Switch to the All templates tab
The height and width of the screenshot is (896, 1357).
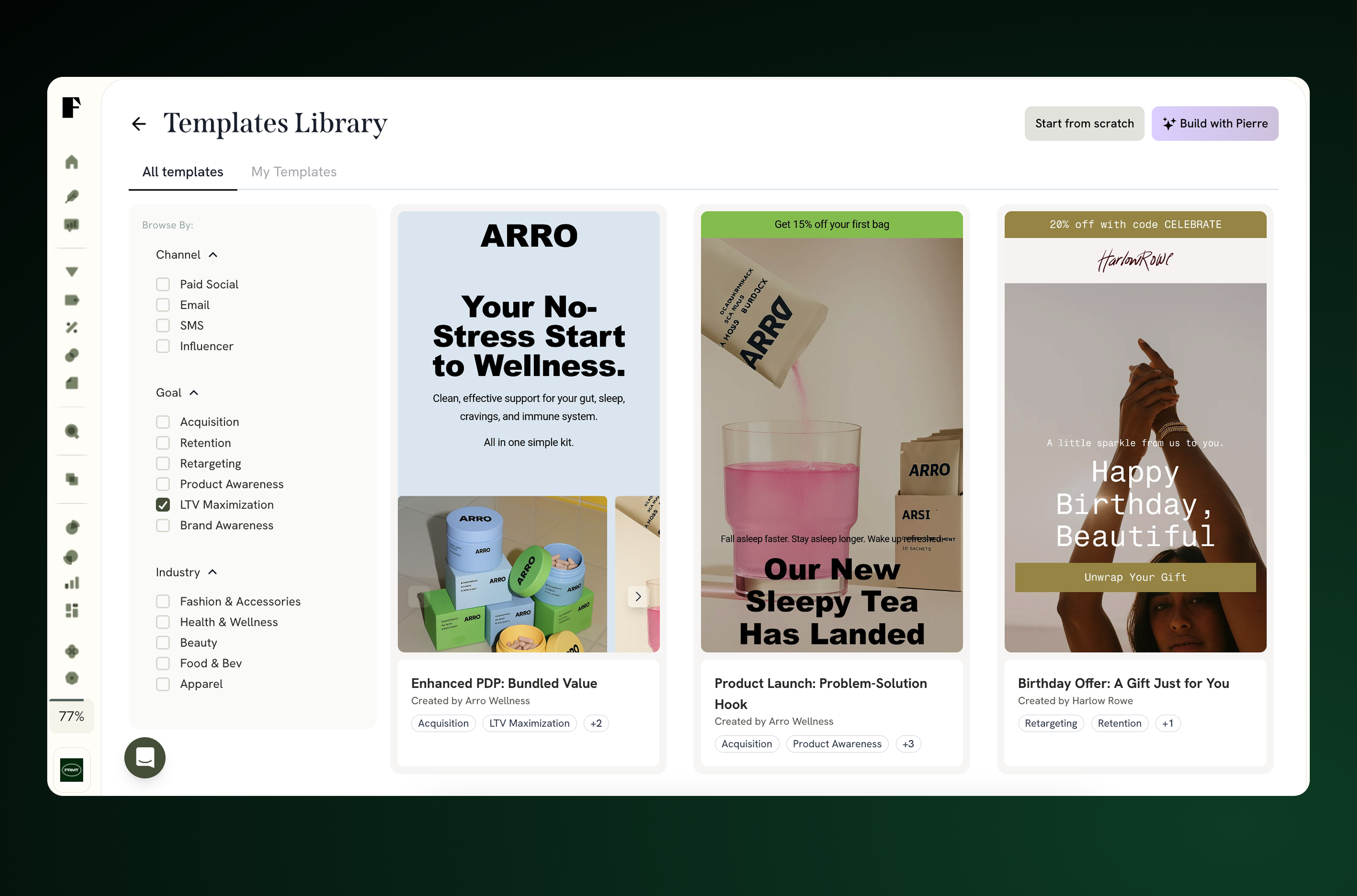pos(183,172)
